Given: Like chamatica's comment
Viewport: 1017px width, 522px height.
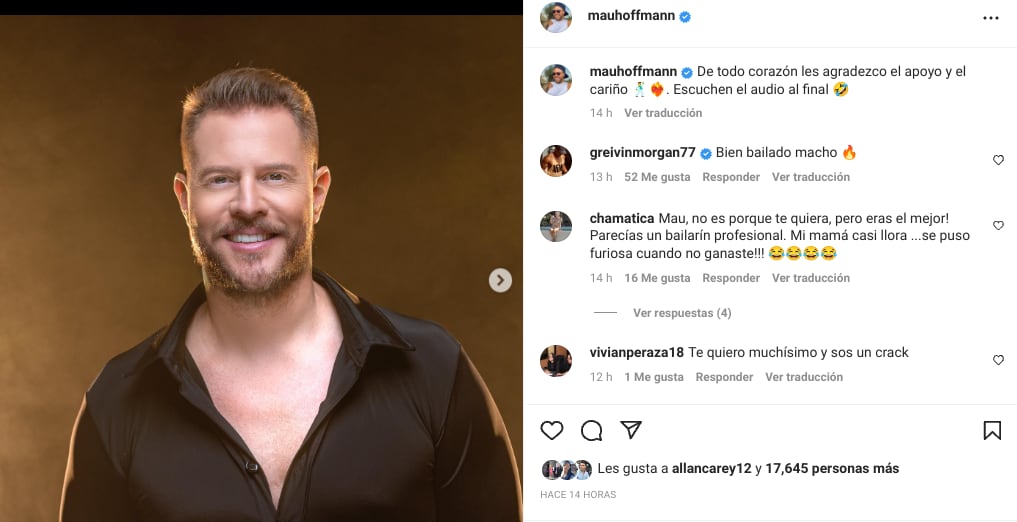Looking at the screenshot, I should coord(998,226).
